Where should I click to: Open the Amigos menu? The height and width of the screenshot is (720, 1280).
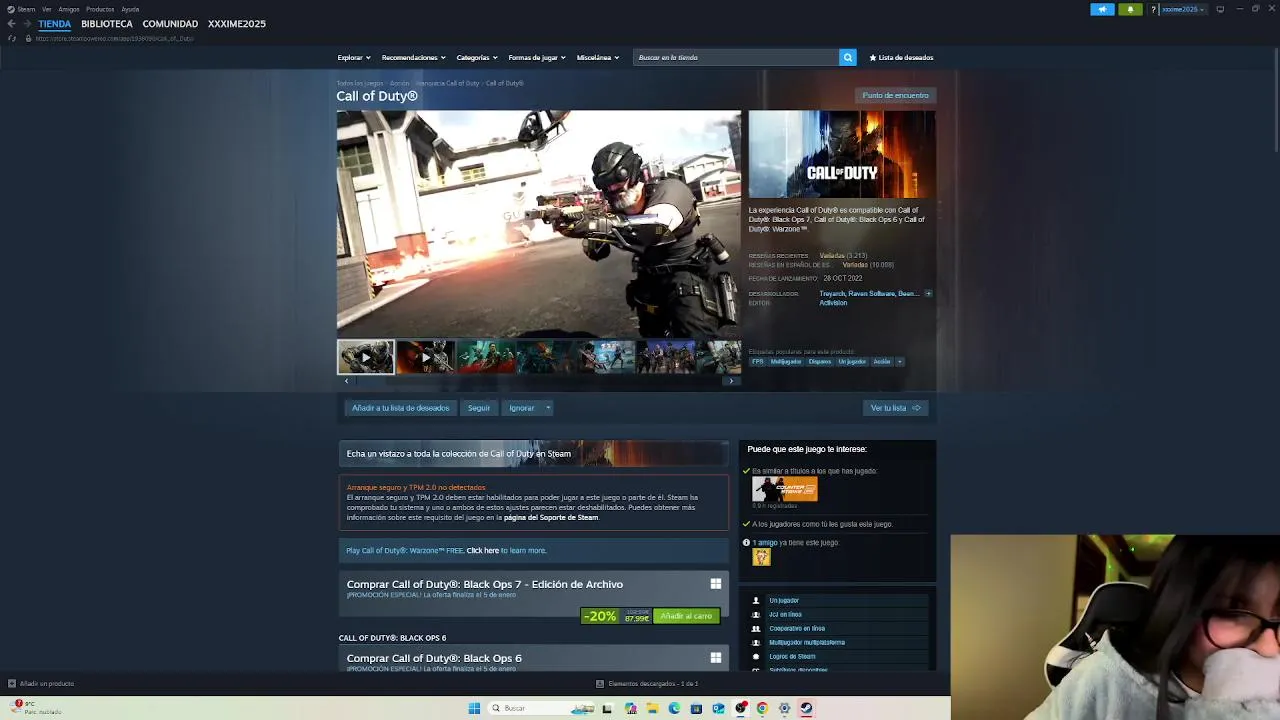[x=69, y=9]
